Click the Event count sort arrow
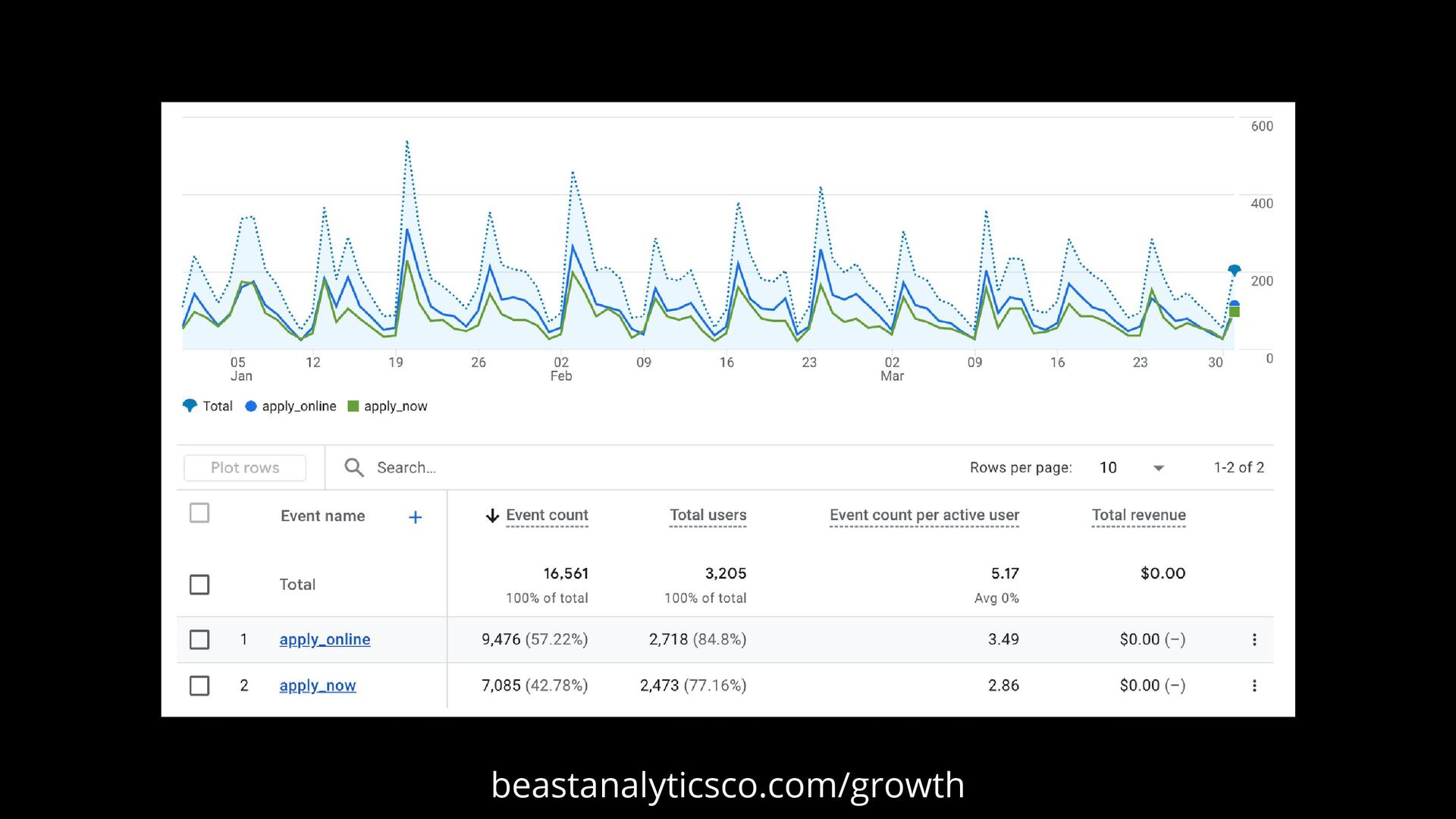The height and width of the screenshot is (819, 1456). pos(492,516)
